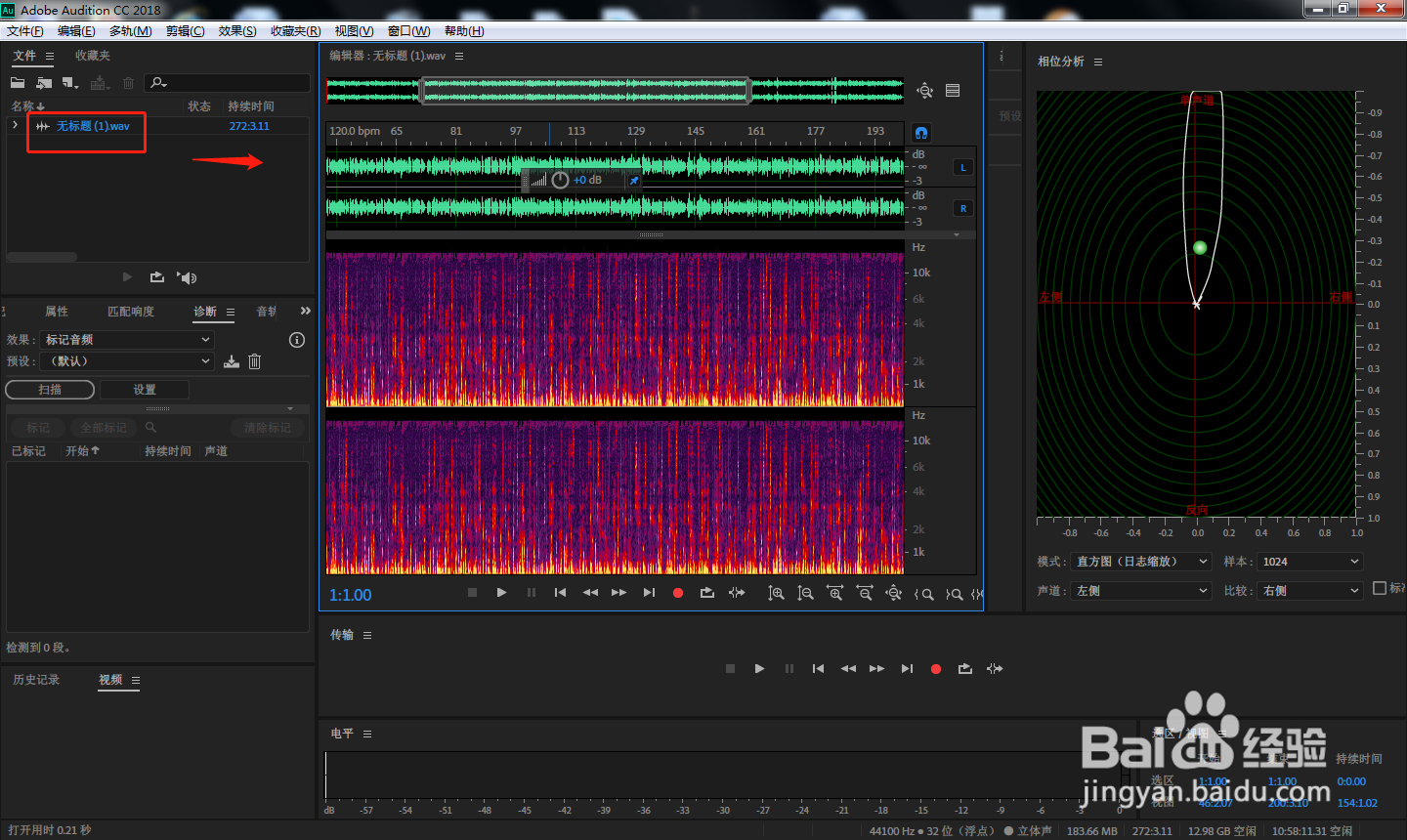Check the checkbox beside 比较 dropdown
Screen dimensions: 1407x840
click(1380, 588)
